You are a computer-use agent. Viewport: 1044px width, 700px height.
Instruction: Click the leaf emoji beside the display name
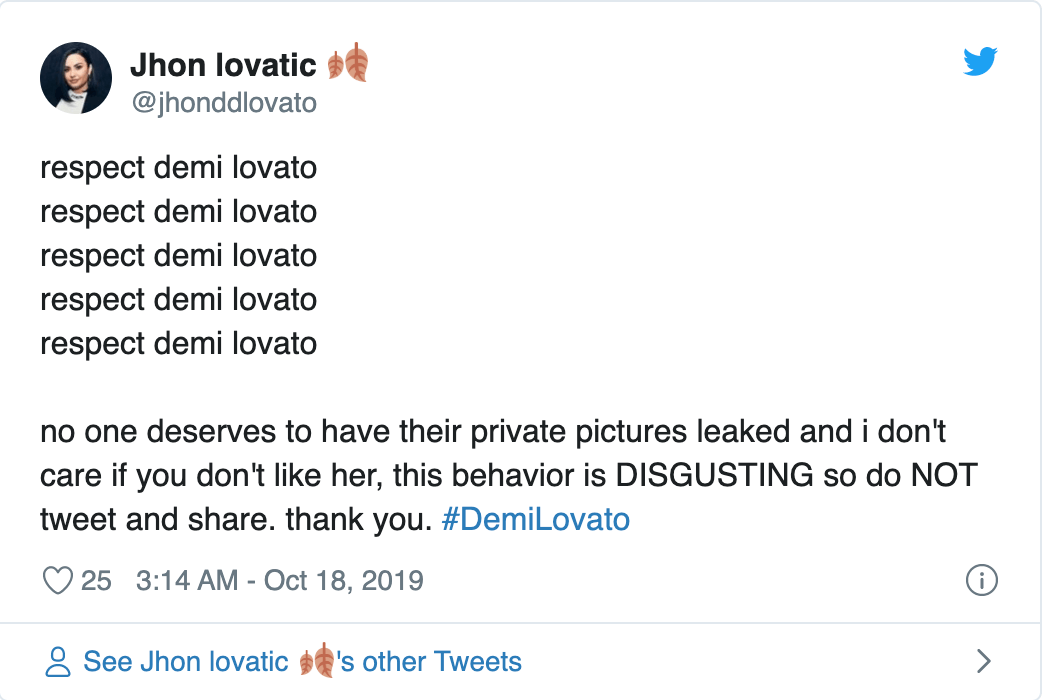point(348,65)
